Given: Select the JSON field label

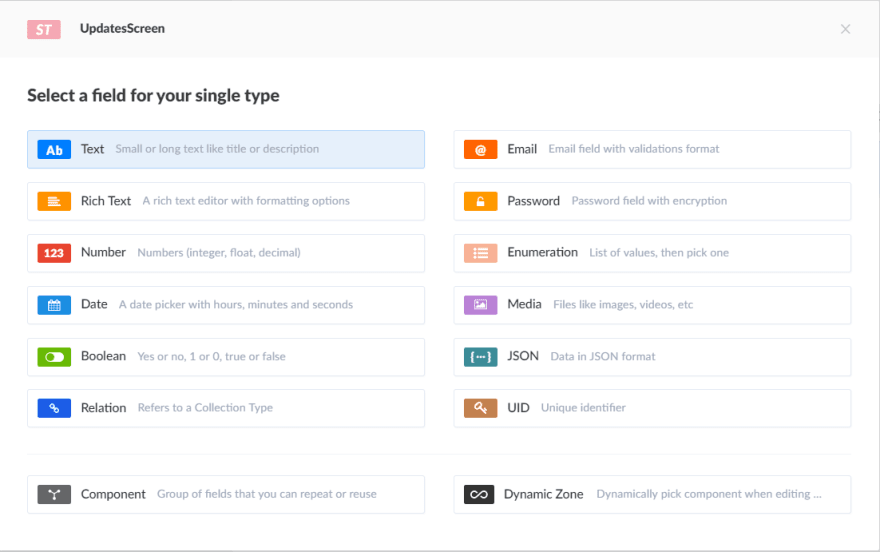Looking at the screenshot, I should pos(523,356).
